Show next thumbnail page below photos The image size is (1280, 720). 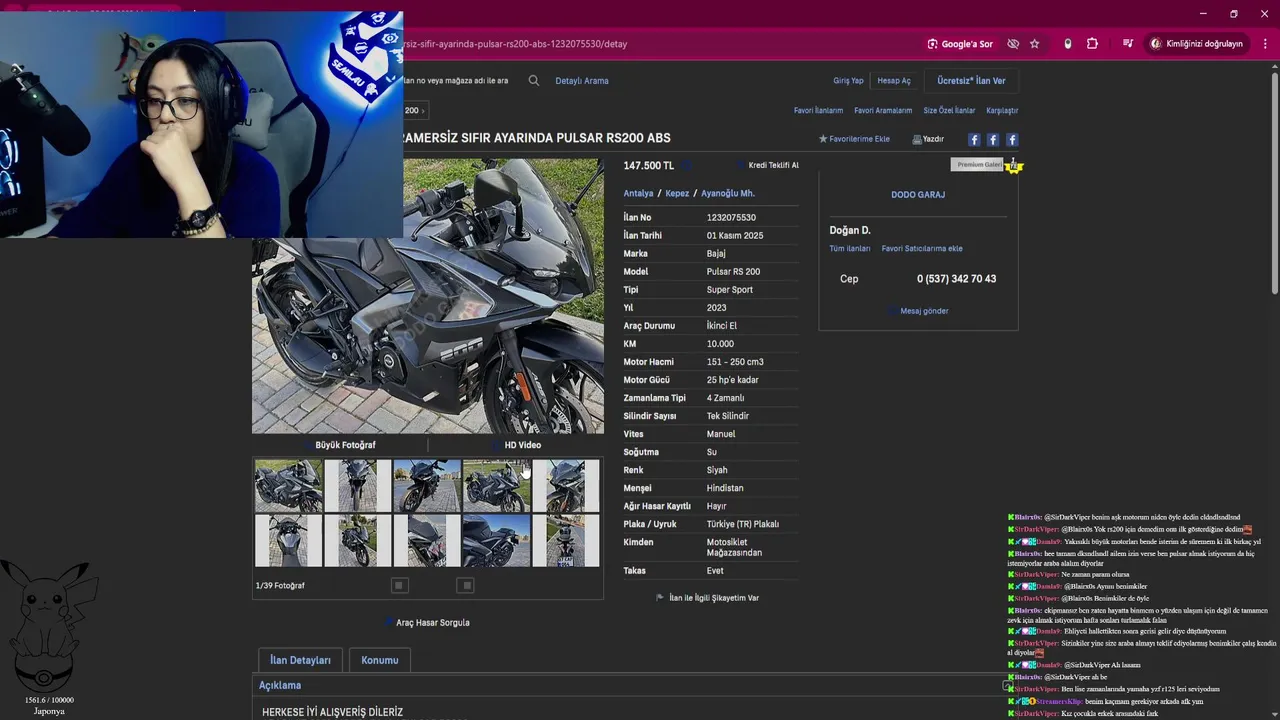pyautogui.click(x=465, y=585)
